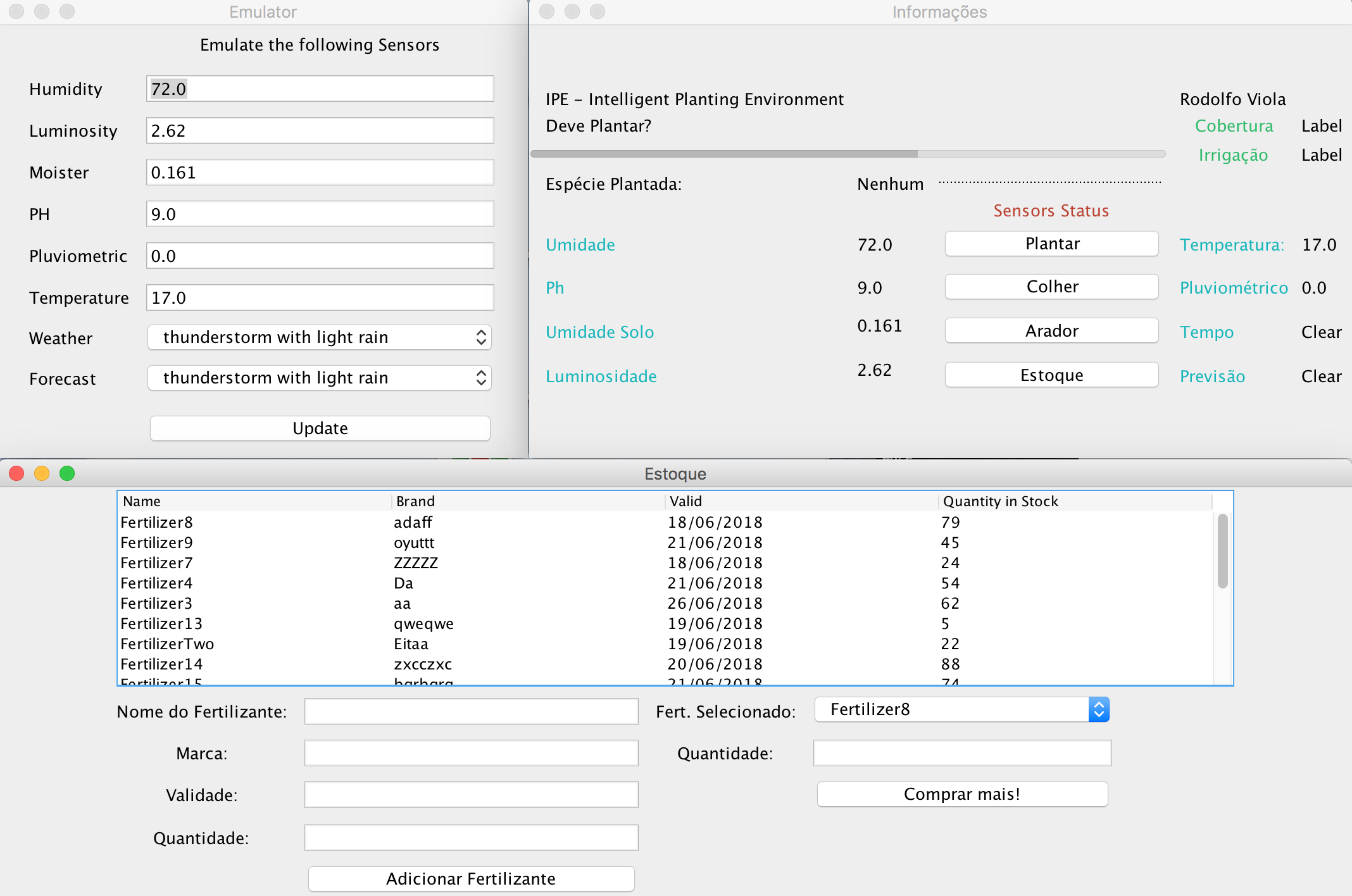Open Estoque from the Informações window
This screenshot has width=1352, height=896.
click(1052, 375)
